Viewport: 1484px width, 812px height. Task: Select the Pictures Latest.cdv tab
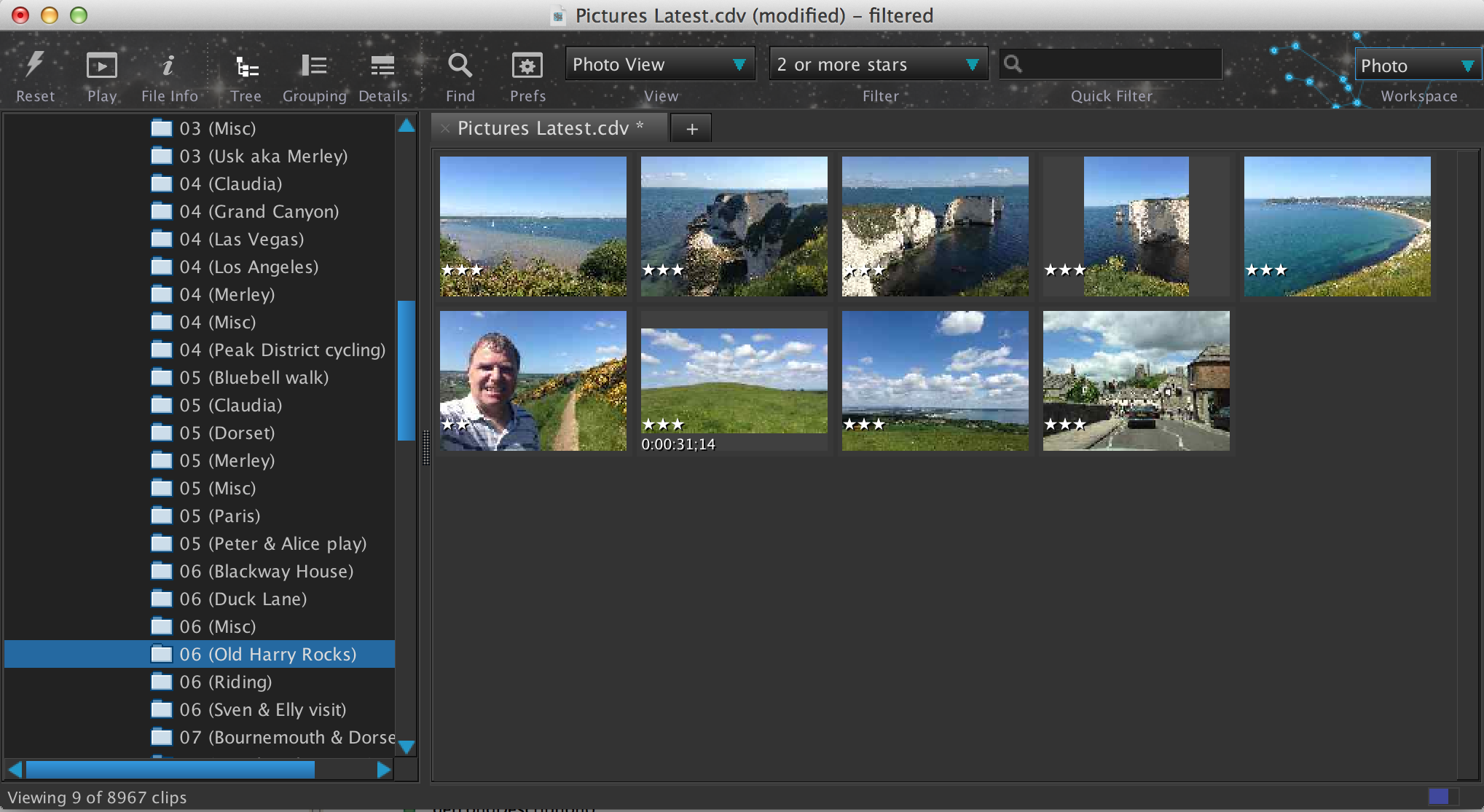pos(543,128)
